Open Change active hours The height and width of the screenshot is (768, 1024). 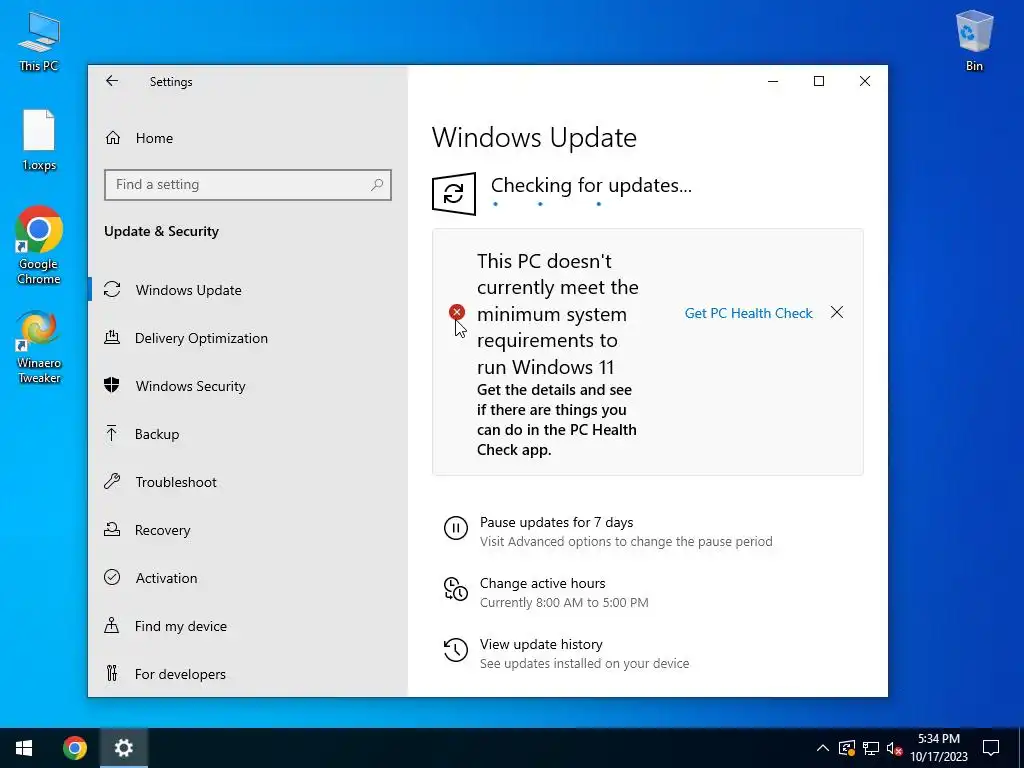coord(543,583)
